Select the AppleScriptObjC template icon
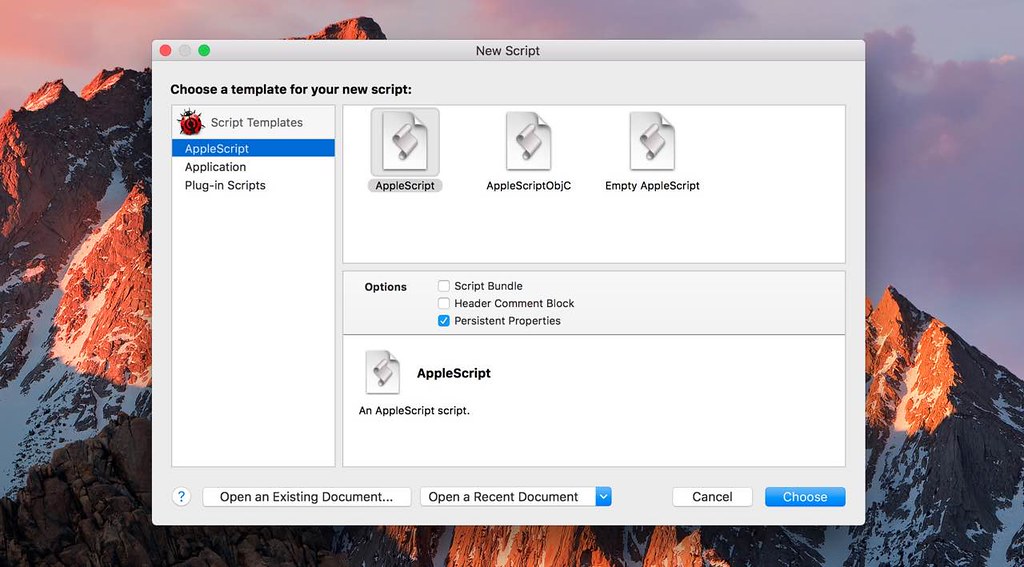This screenshot has width=1024, height=567. (x=528, y=141)
